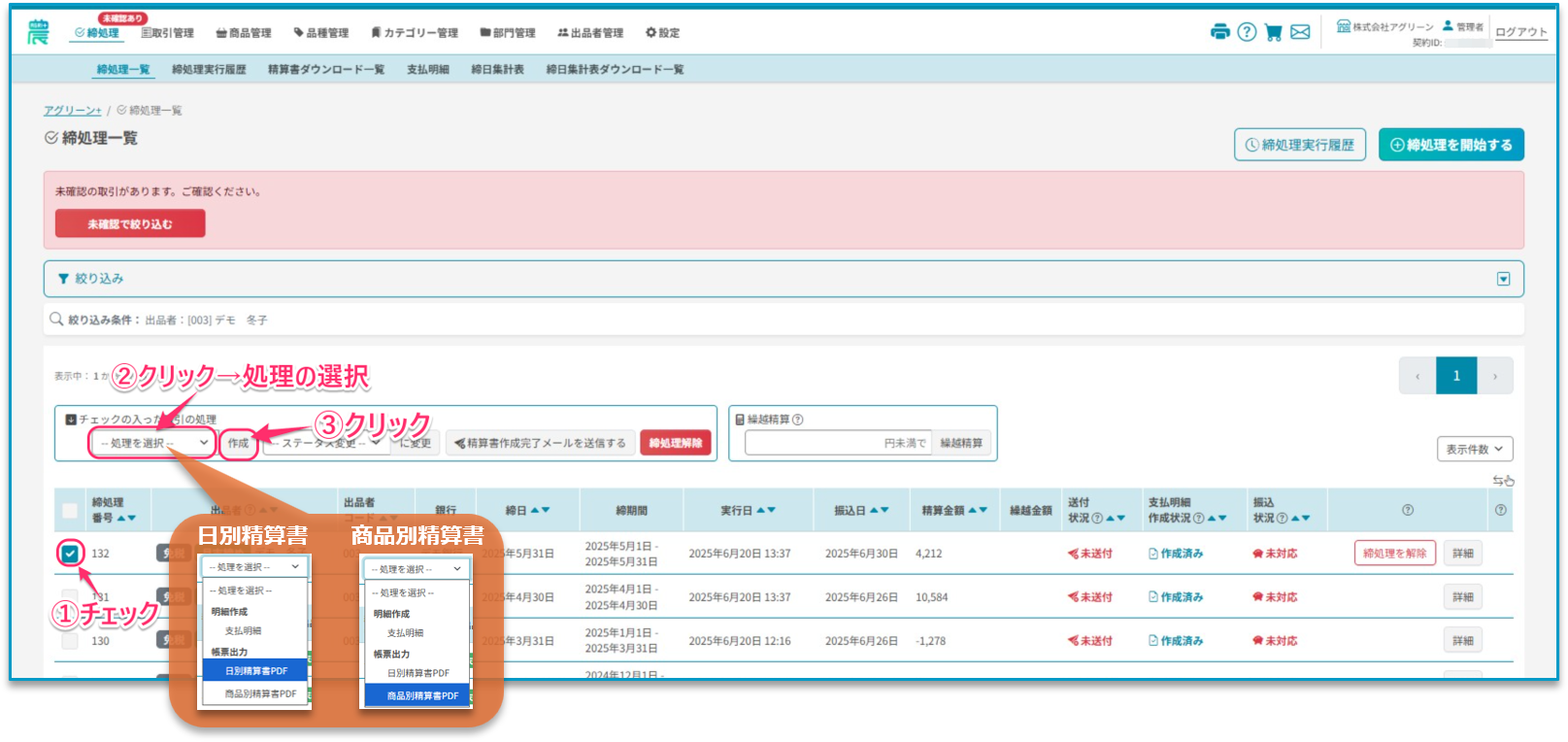Click help icon next to 繰越精算 label

[x=798, y=420]
